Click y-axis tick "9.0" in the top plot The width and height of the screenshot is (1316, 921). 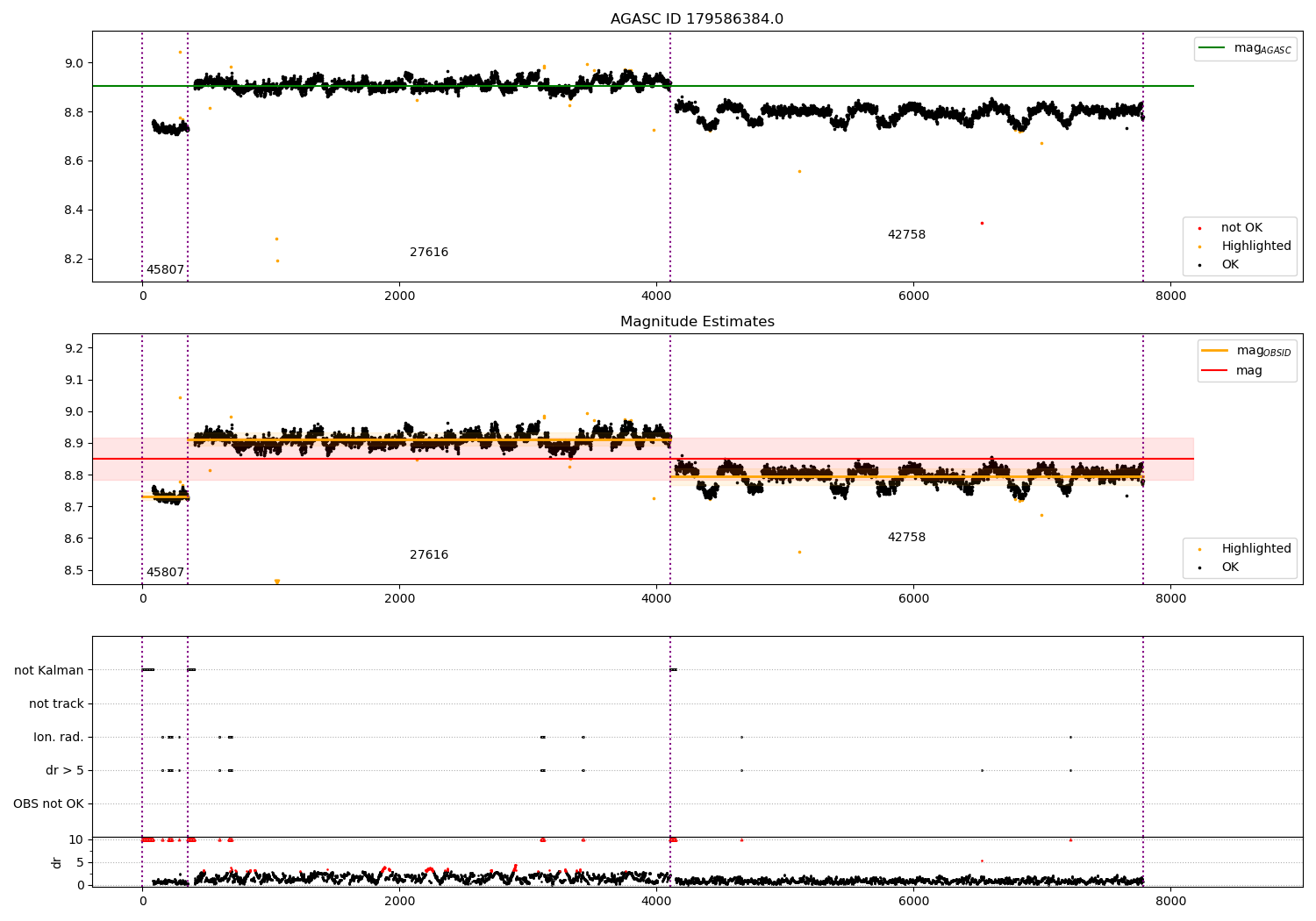73,63
